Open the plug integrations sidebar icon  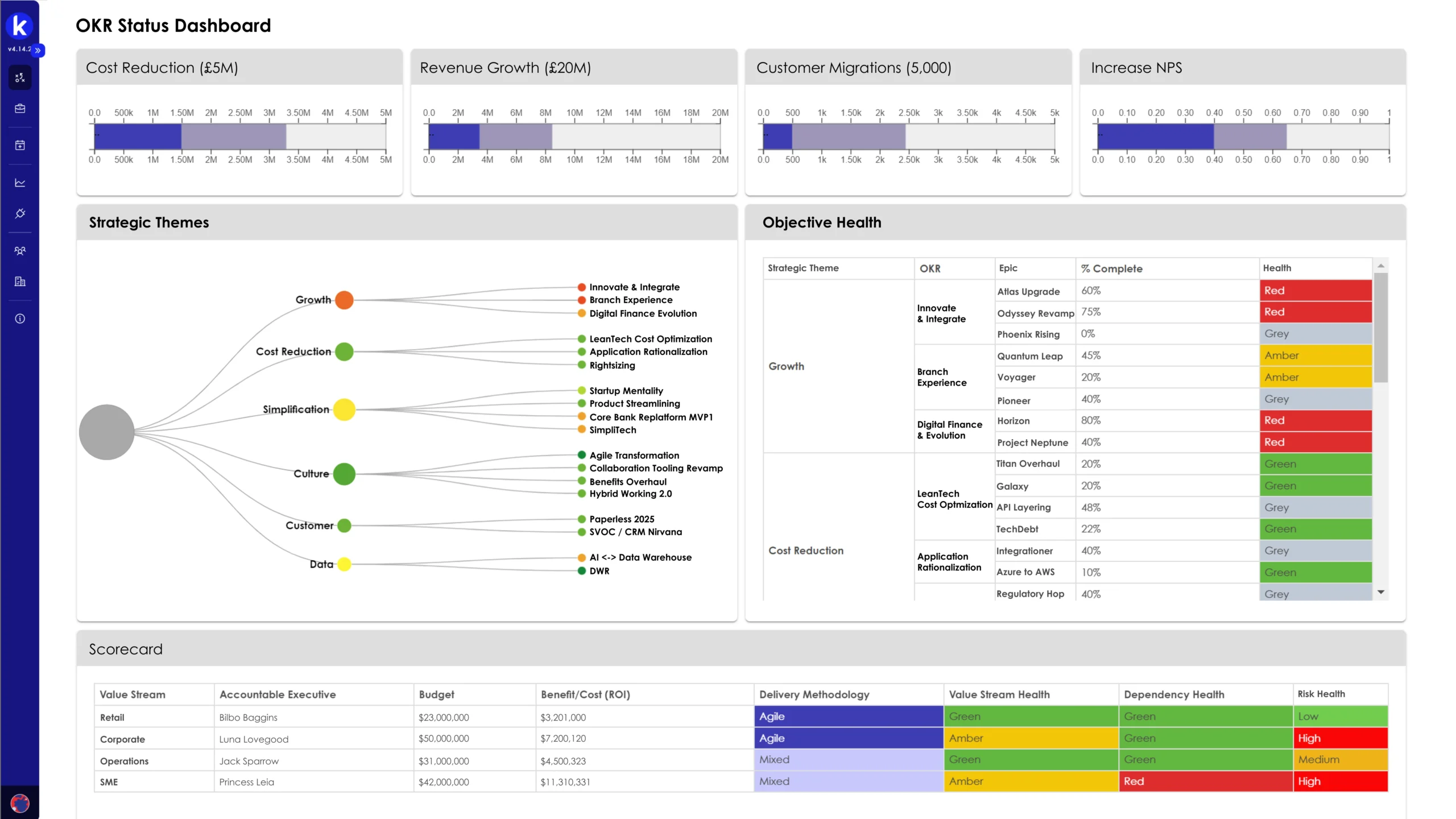(20, 213)
